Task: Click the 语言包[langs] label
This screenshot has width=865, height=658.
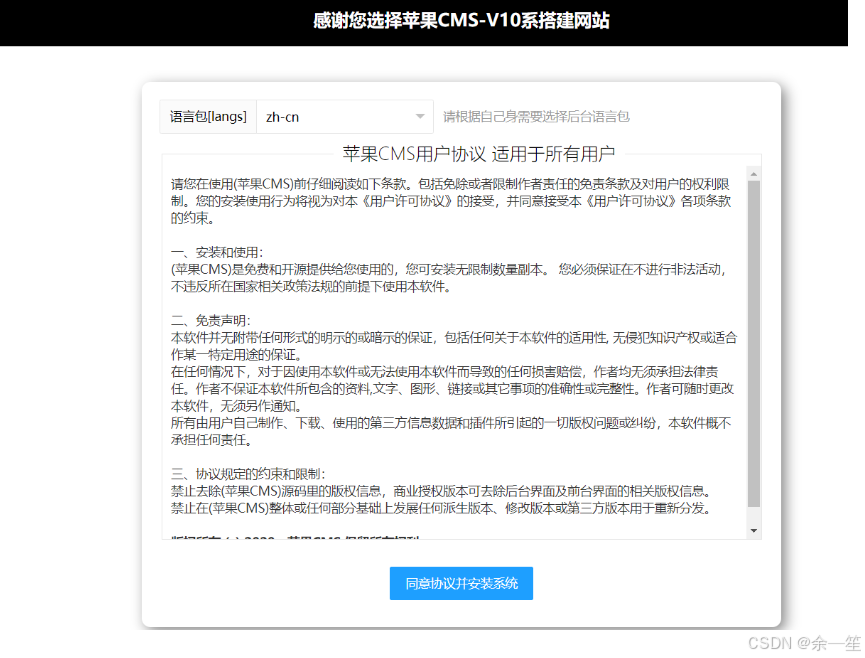Action: tap(208, 116)
